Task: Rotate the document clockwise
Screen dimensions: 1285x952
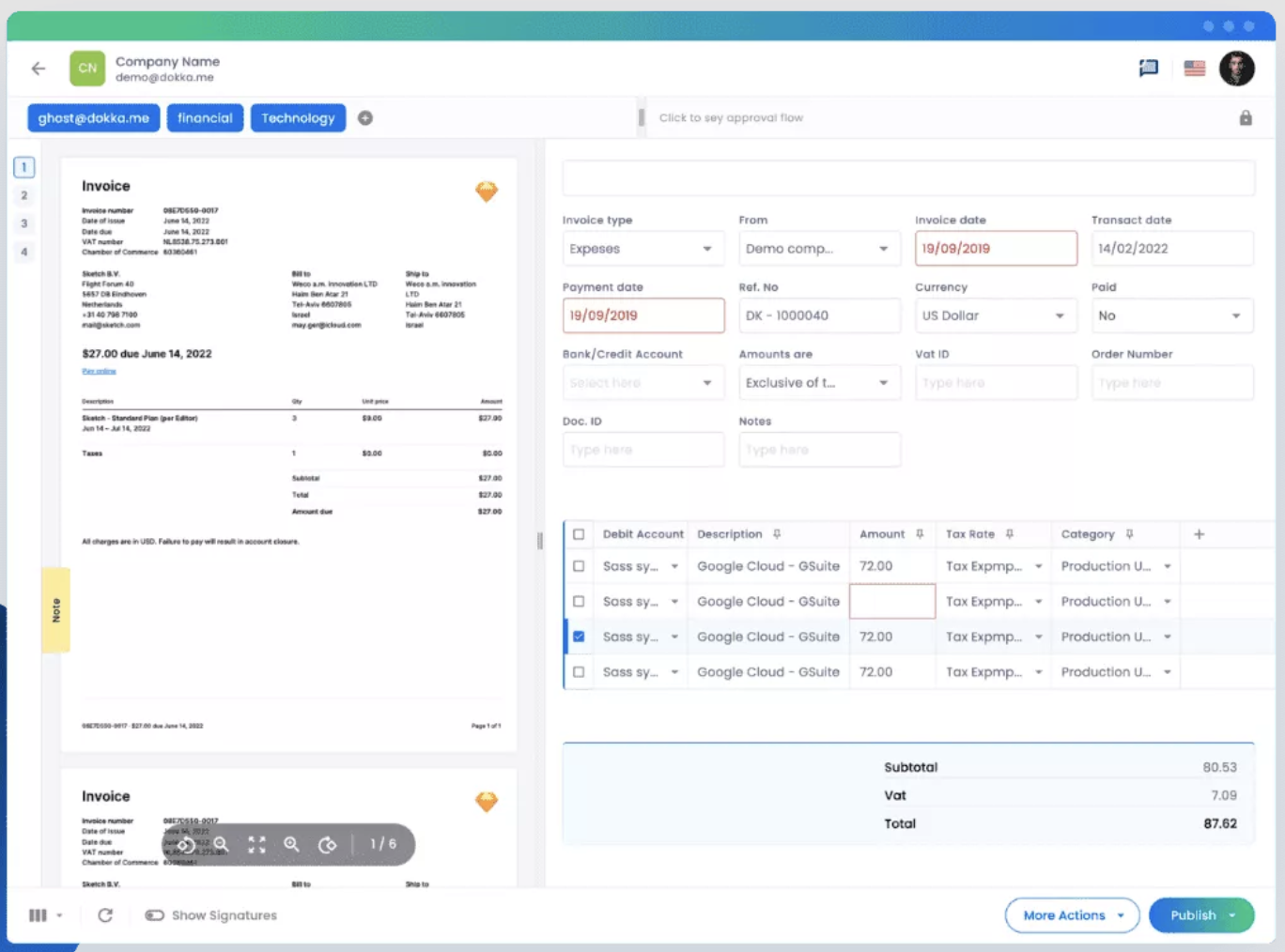Action: [x=327, y=844]
